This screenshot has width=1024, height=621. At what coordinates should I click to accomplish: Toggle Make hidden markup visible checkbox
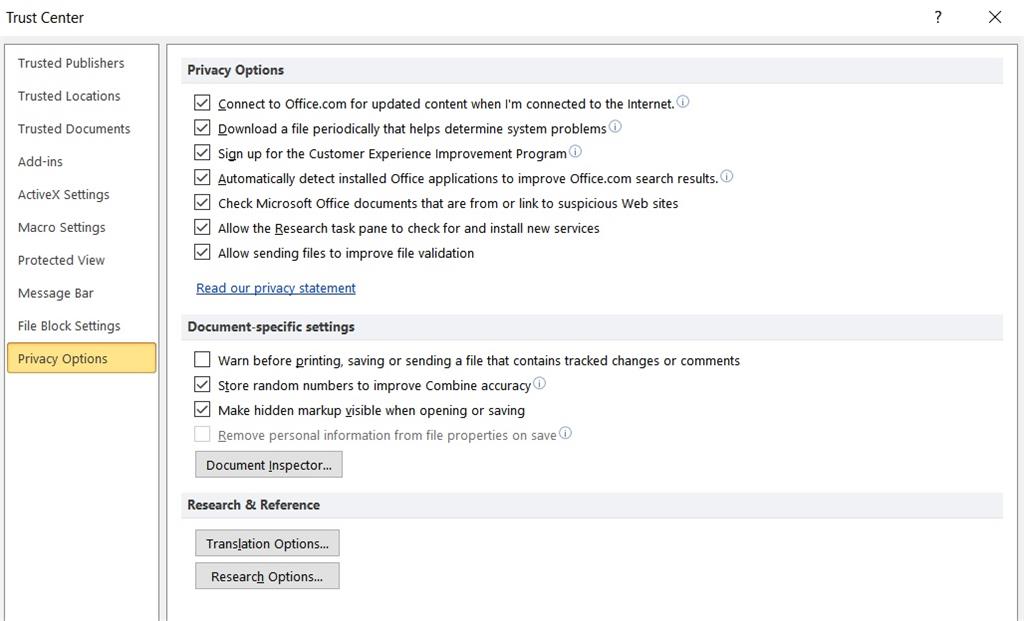click(202, 409)
